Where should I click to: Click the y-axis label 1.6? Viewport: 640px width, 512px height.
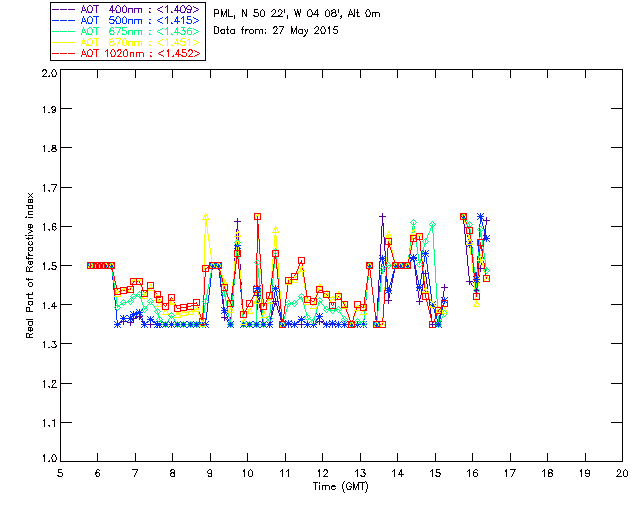tap(49, 227)
